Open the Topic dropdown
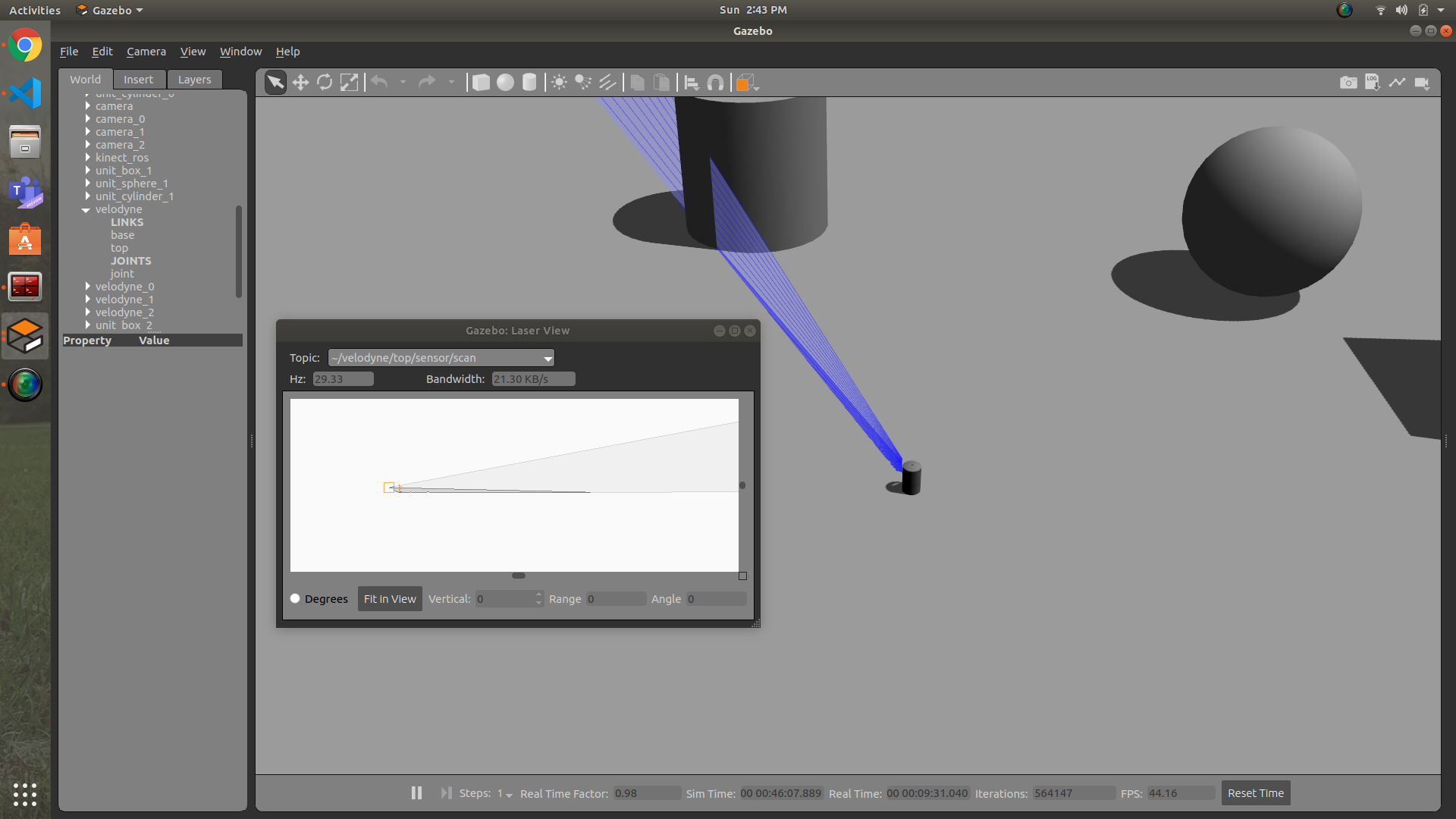The height and width of the screenshot is (819, 1456). pos(441,358)
